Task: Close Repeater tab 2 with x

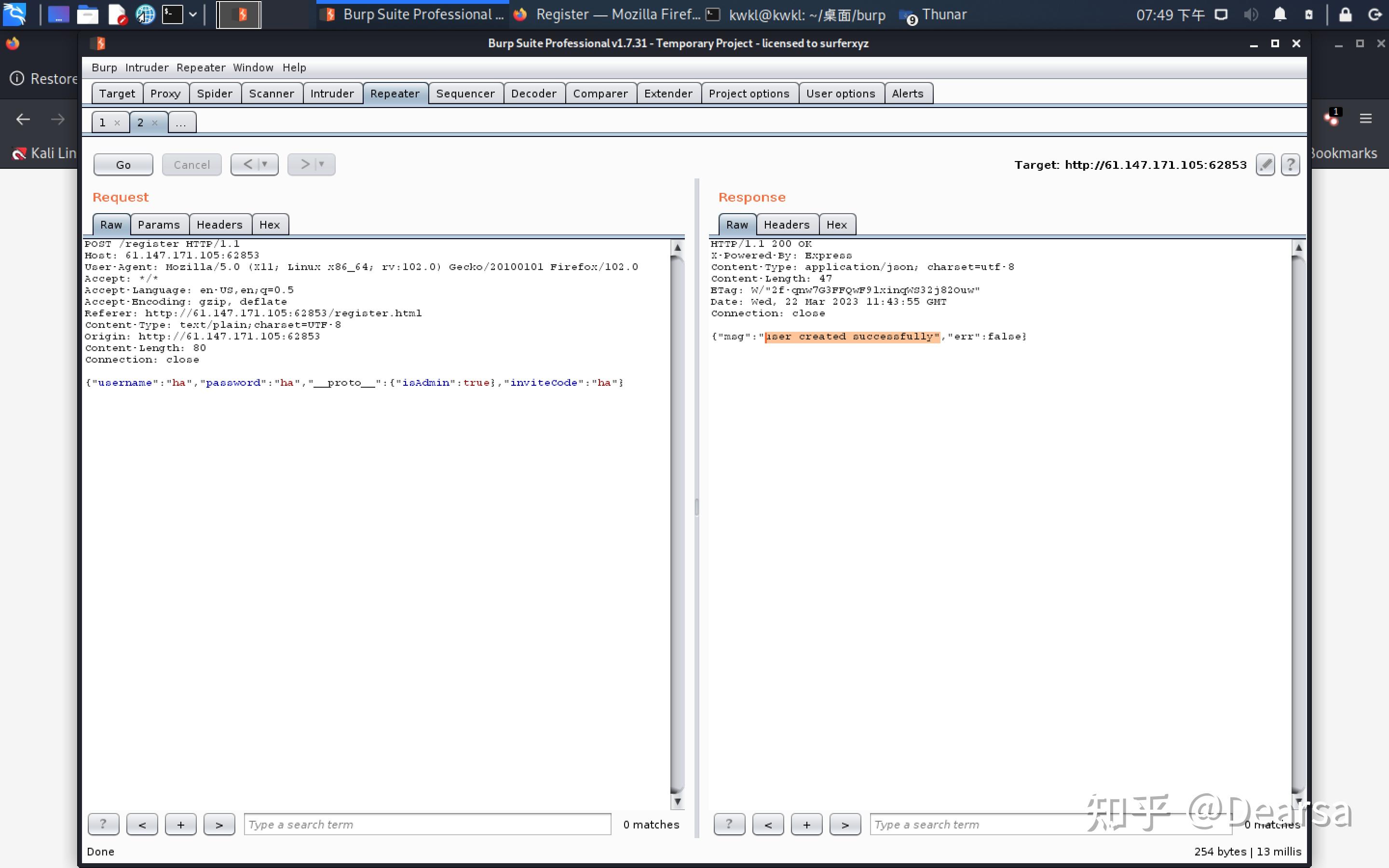Action: coord(154,123)
